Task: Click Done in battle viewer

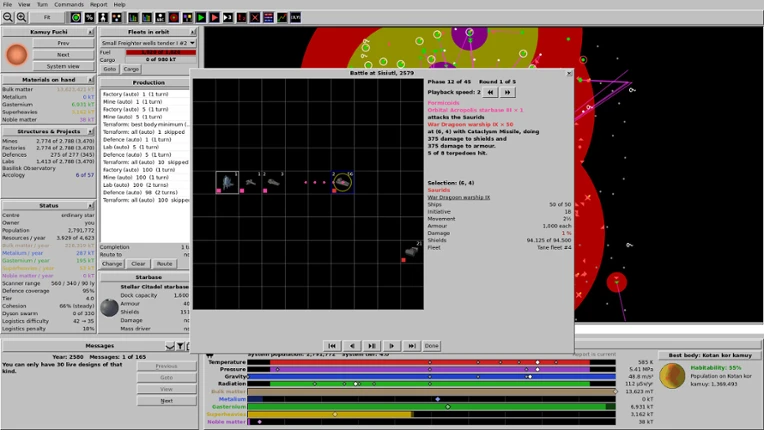Action: coord(431,346)
